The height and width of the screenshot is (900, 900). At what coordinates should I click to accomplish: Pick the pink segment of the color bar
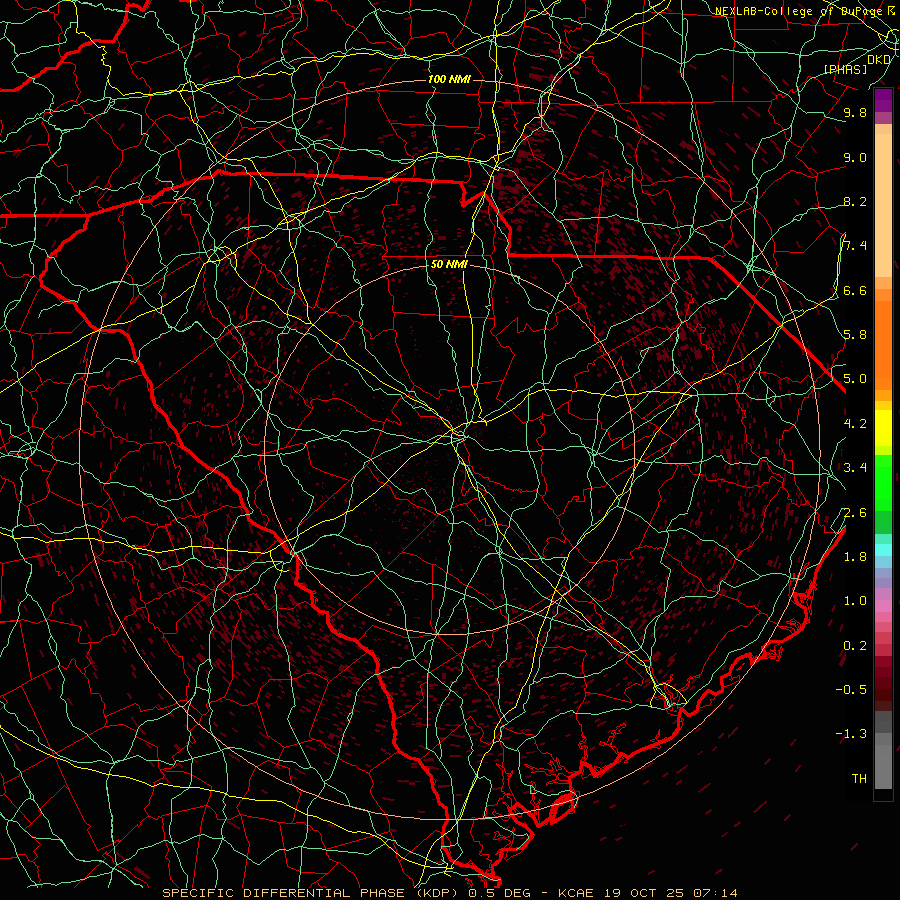[883, 606]
